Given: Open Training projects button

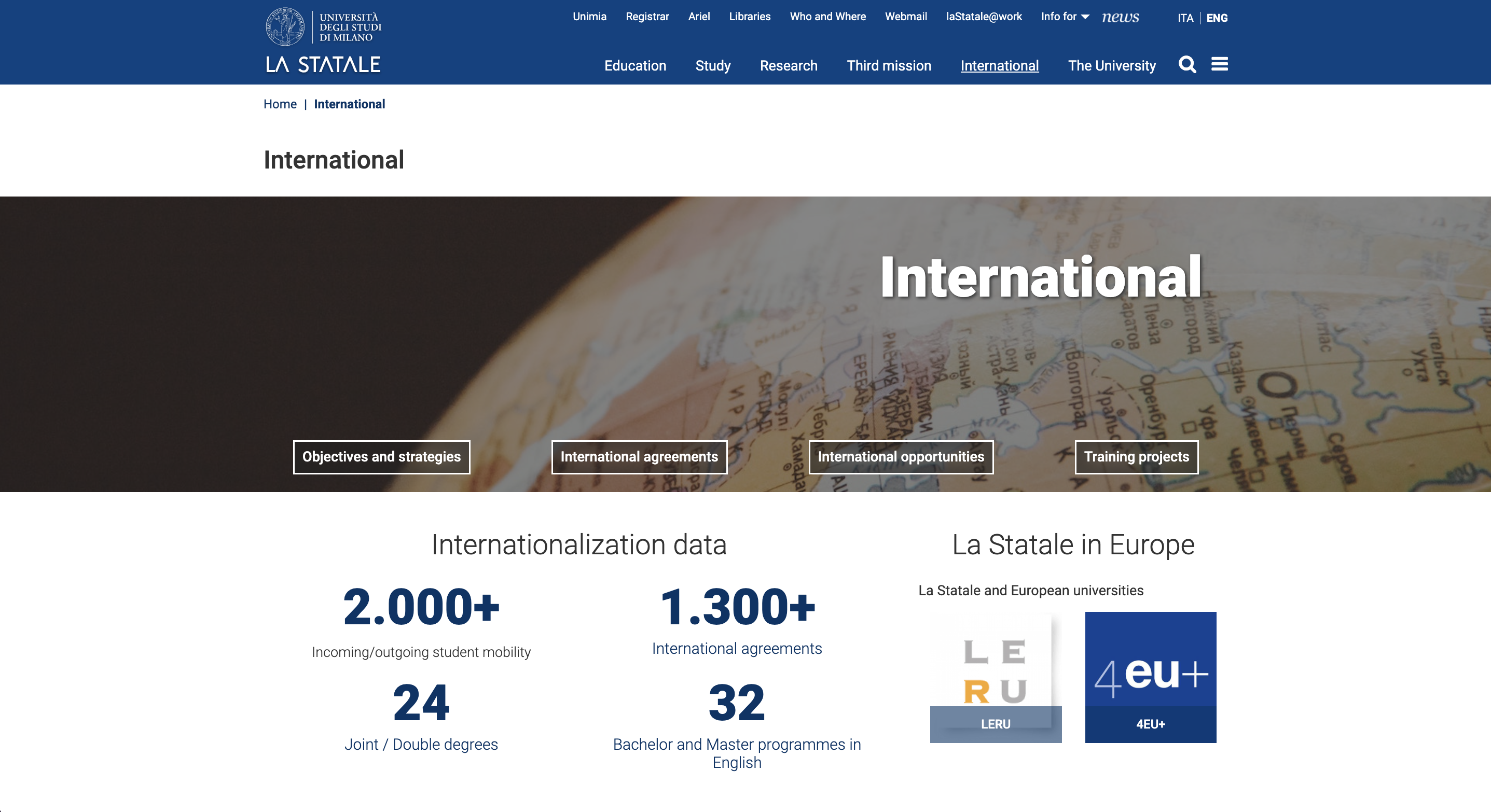Looking at the screenshot, I should (1136, 457).
